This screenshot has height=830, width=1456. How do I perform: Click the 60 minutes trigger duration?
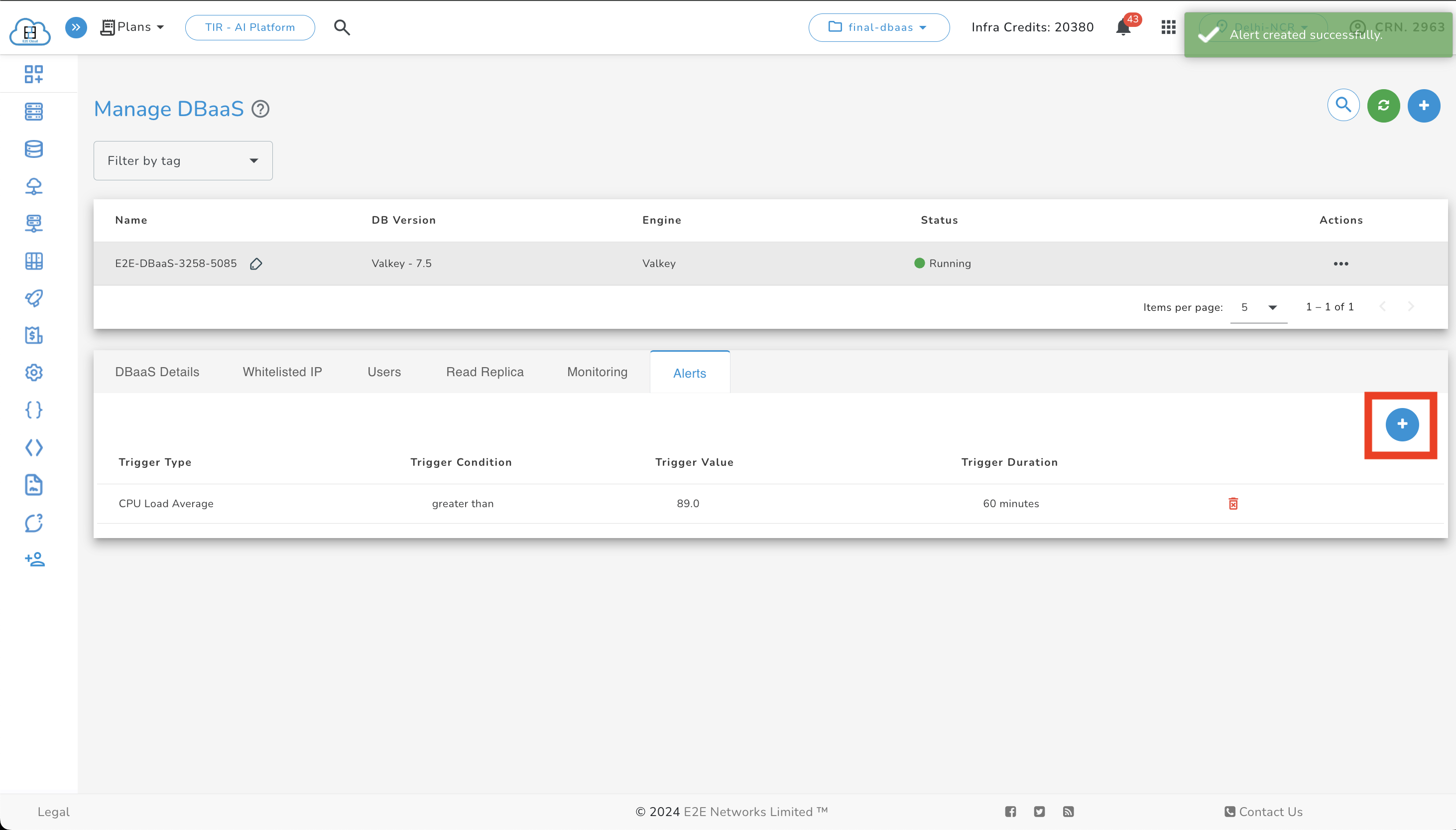1011,503
